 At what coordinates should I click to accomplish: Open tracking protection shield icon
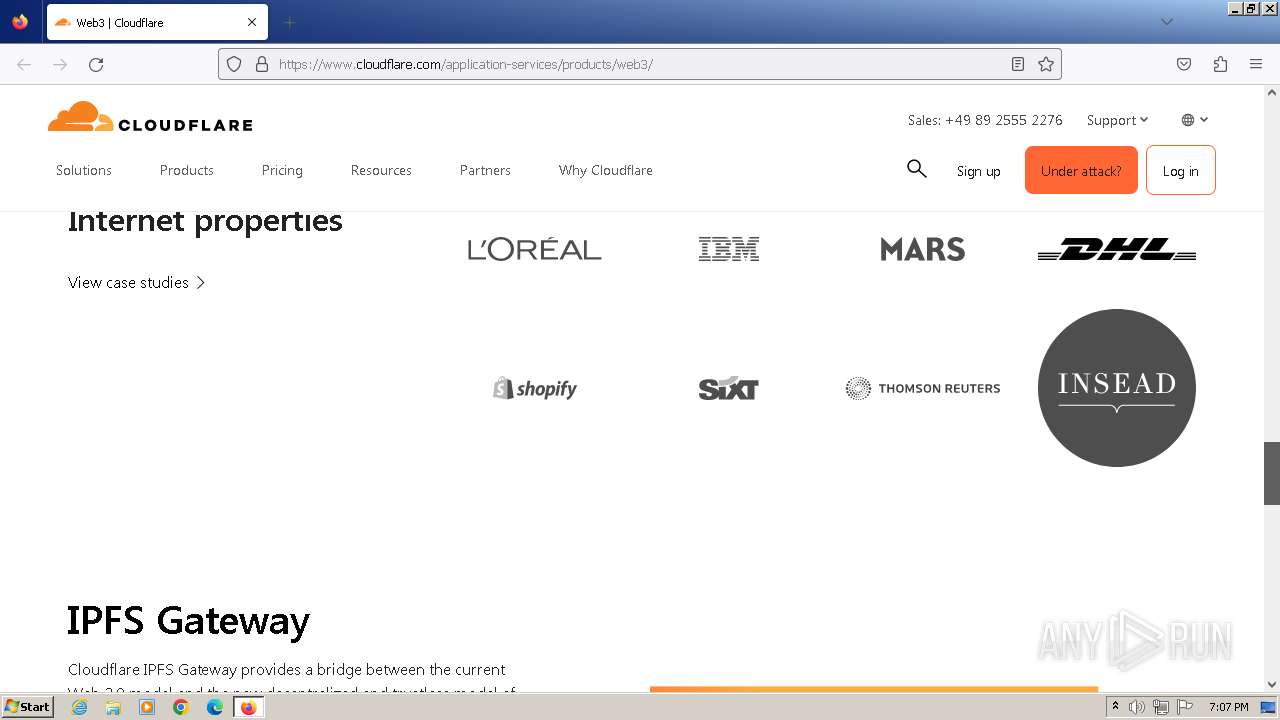[x=234, y=64]
